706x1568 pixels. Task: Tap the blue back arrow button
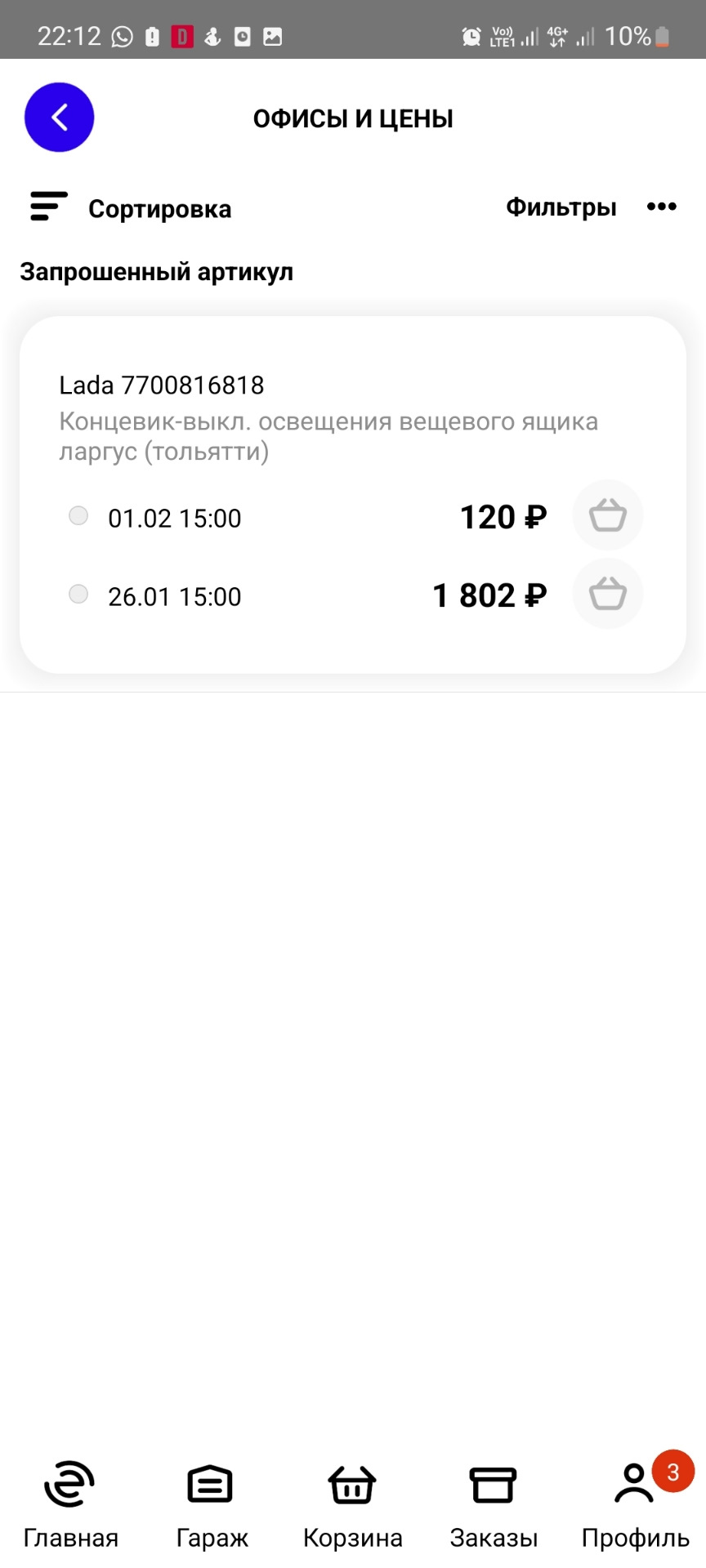pos(60,118)
